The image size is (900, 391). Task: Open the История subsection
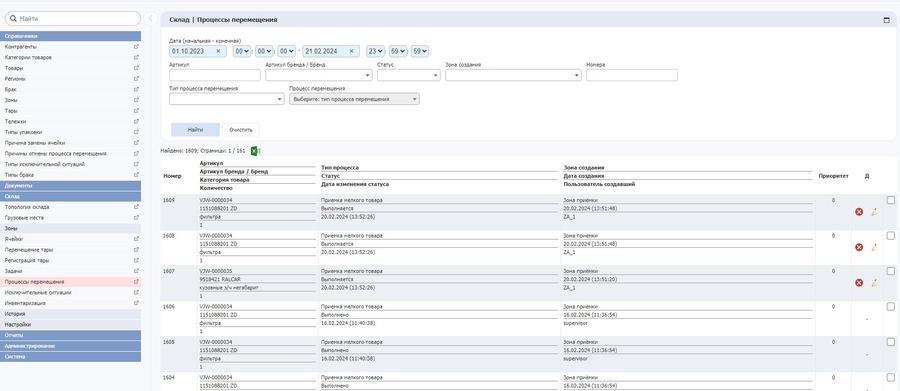click(71, 314)
